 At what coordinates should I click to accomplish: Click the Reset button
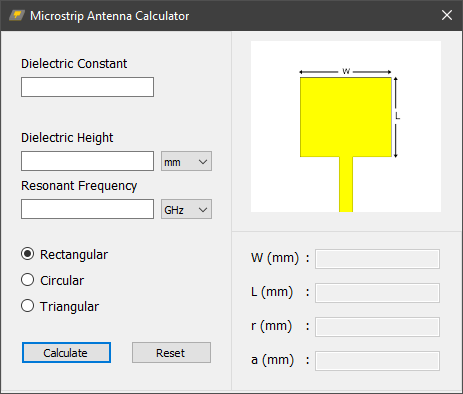(x=171, y=353)
